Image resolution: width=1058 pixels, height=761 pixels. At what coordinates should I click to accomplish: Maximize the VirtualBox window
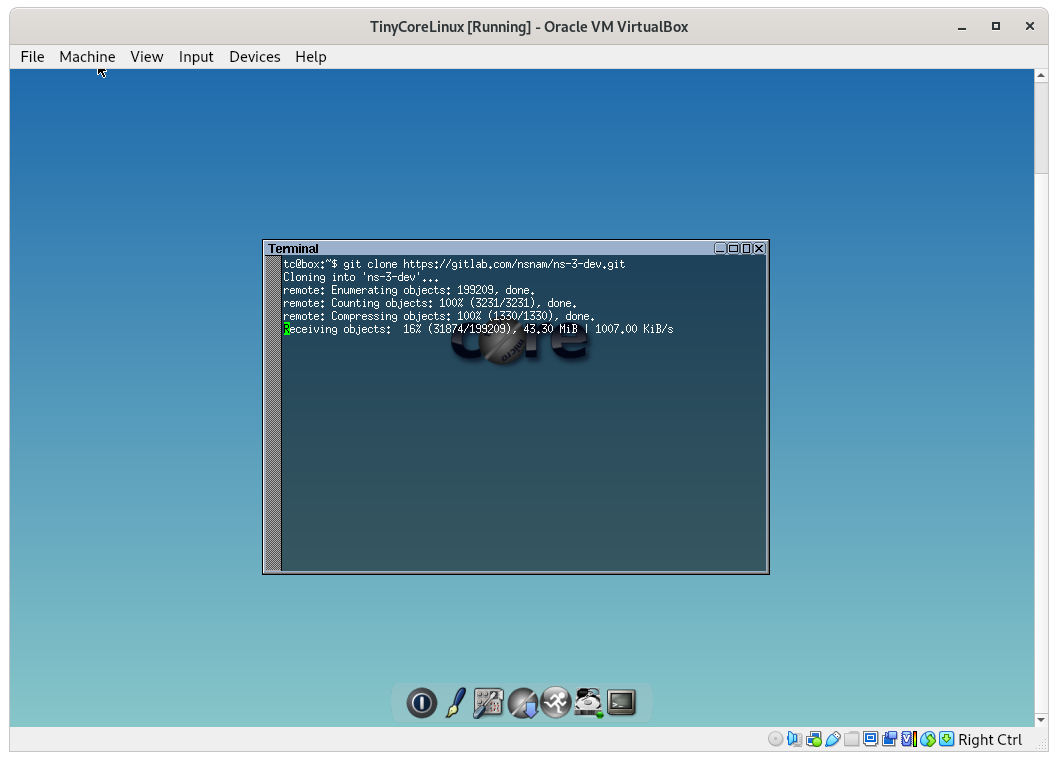click(x=995, y=26)
